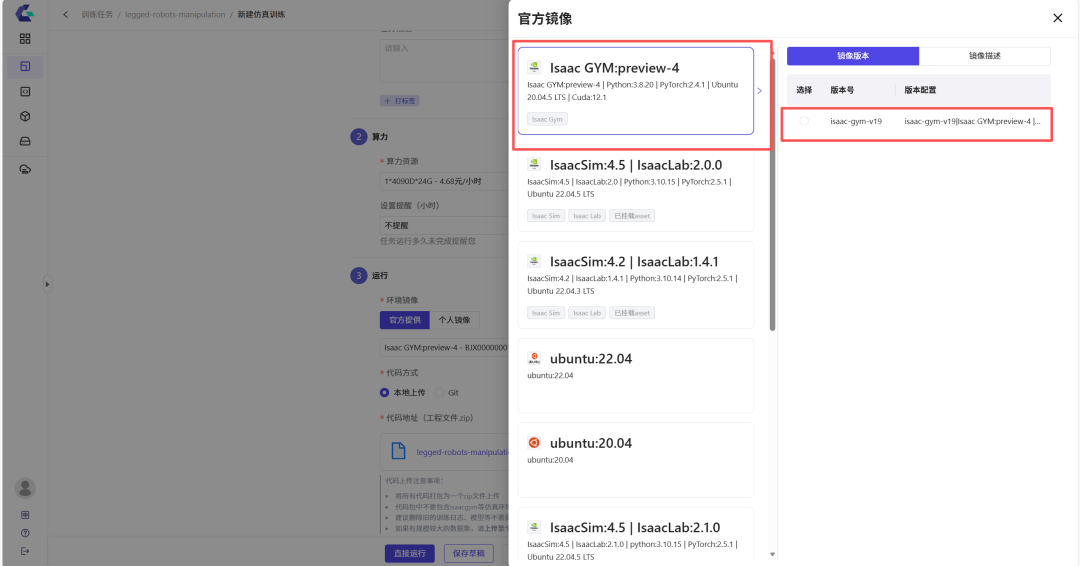Open the storage drive sidebar icon
Screen dimensions: 1080x566
25,141
